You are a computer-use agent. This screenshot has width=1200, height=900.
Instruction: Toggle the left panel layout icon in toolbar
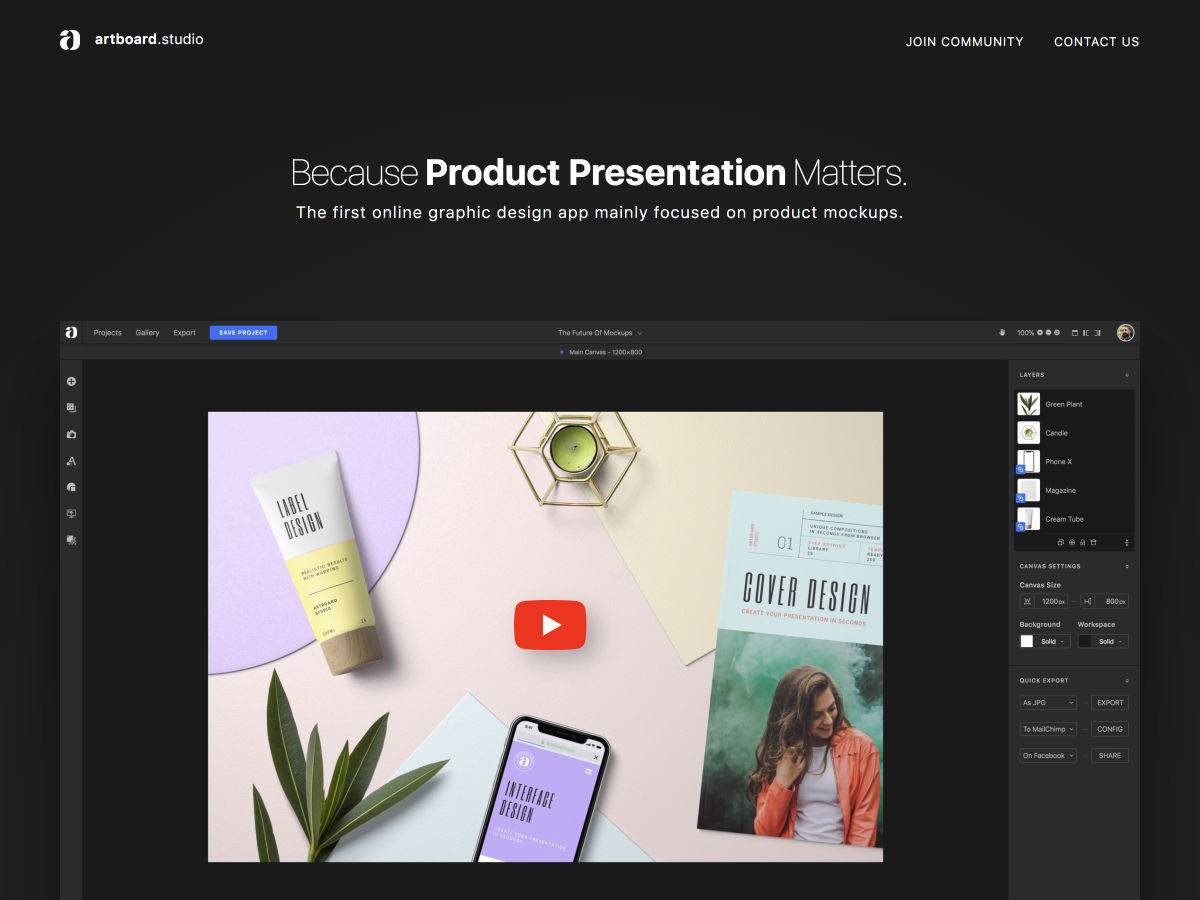tap(1085, 333)
